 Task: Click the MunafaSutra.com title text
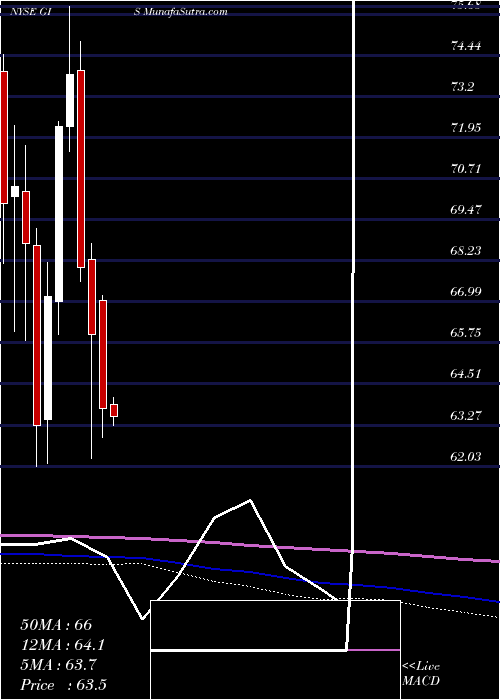pos(185,12)
